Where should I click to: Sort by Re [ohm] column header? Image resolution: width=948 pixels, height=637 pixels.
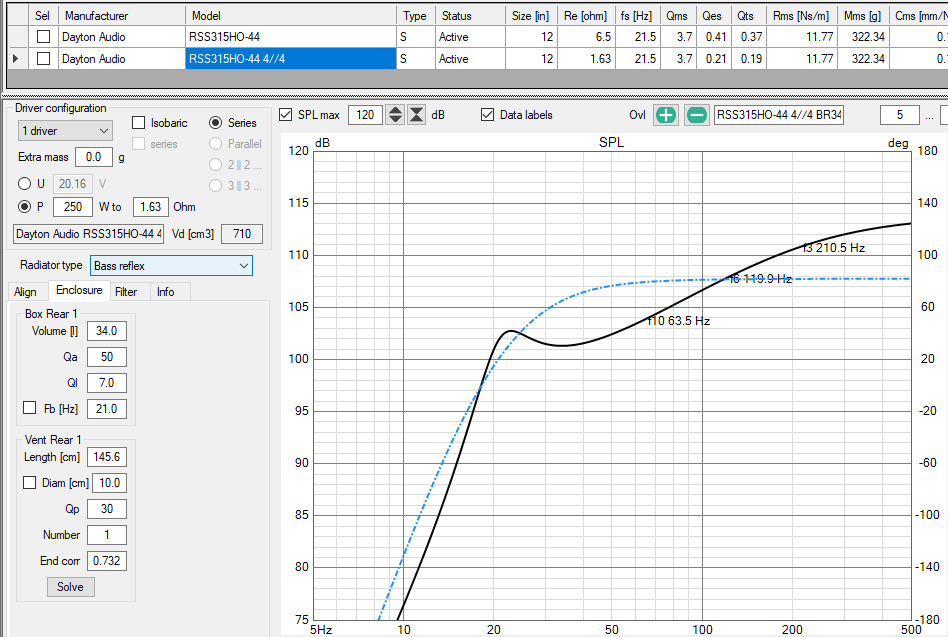pos(586,16)
